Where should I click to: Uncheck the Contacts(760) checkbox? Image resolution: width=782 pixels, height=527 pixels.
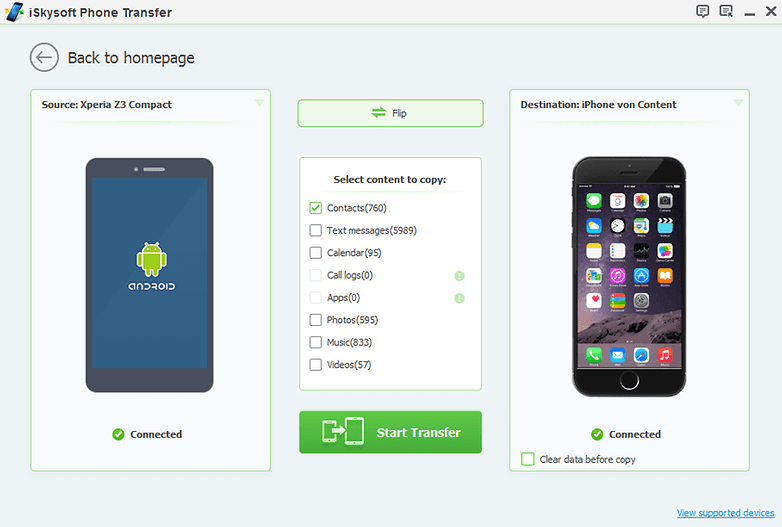coord(316,208)
